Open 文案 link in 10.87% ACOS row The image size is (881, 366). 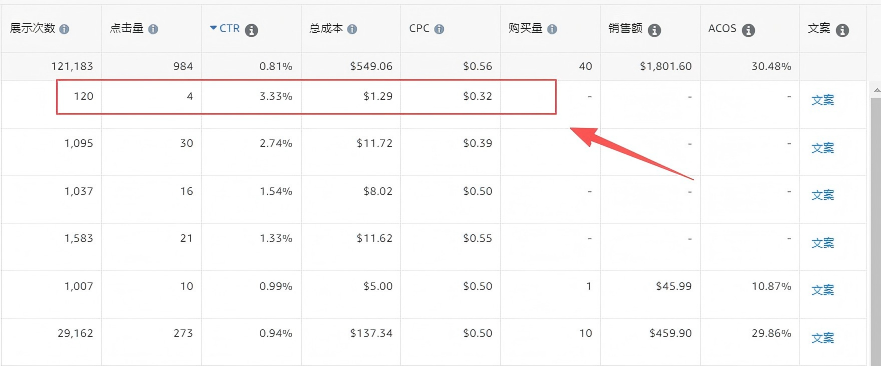point(823,291)
